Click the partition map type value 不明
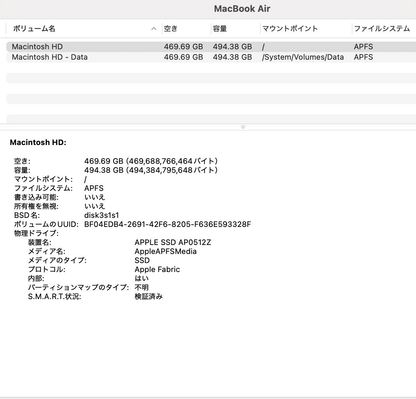This screenshot has height=399, width=416. [141, 287]
